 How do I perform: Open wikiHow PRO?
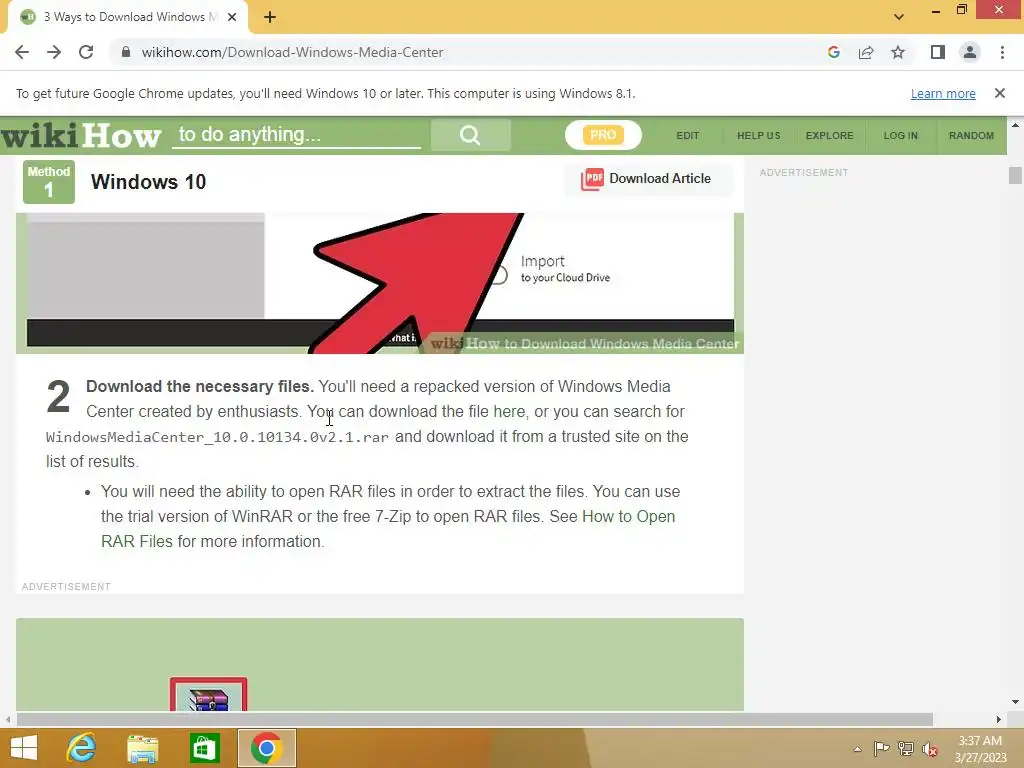(x=603, y=135)
